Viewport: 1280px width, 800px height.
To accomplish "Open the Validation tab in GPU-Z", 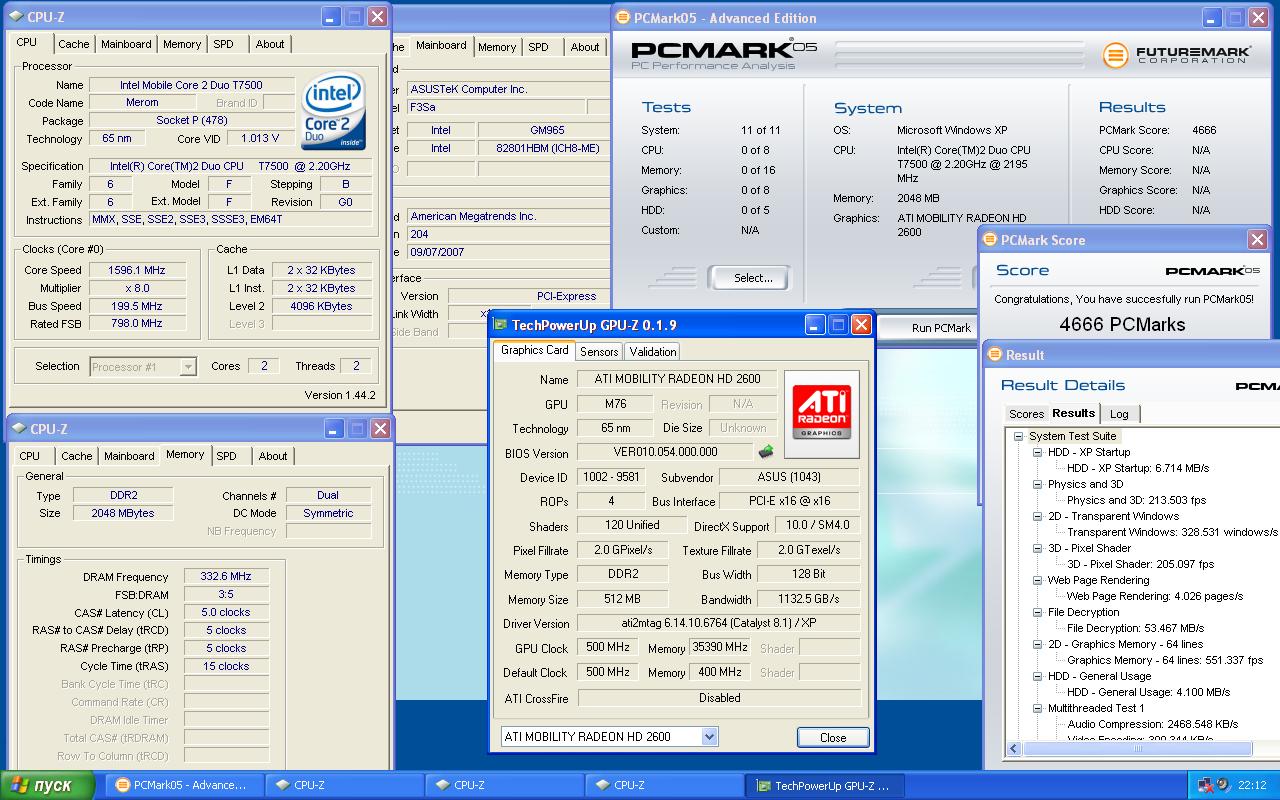I will pyautogui.click(x=653, y=352).
